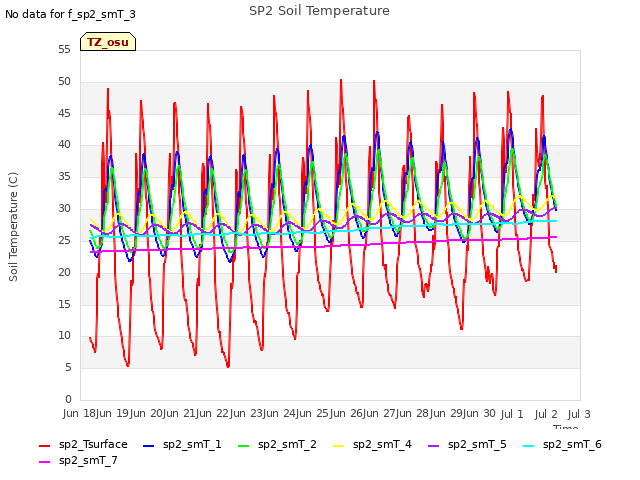Screen dimensions: 640x480
Task: Click the Jun 26 x-axis tick label
Action: point(347,414)
